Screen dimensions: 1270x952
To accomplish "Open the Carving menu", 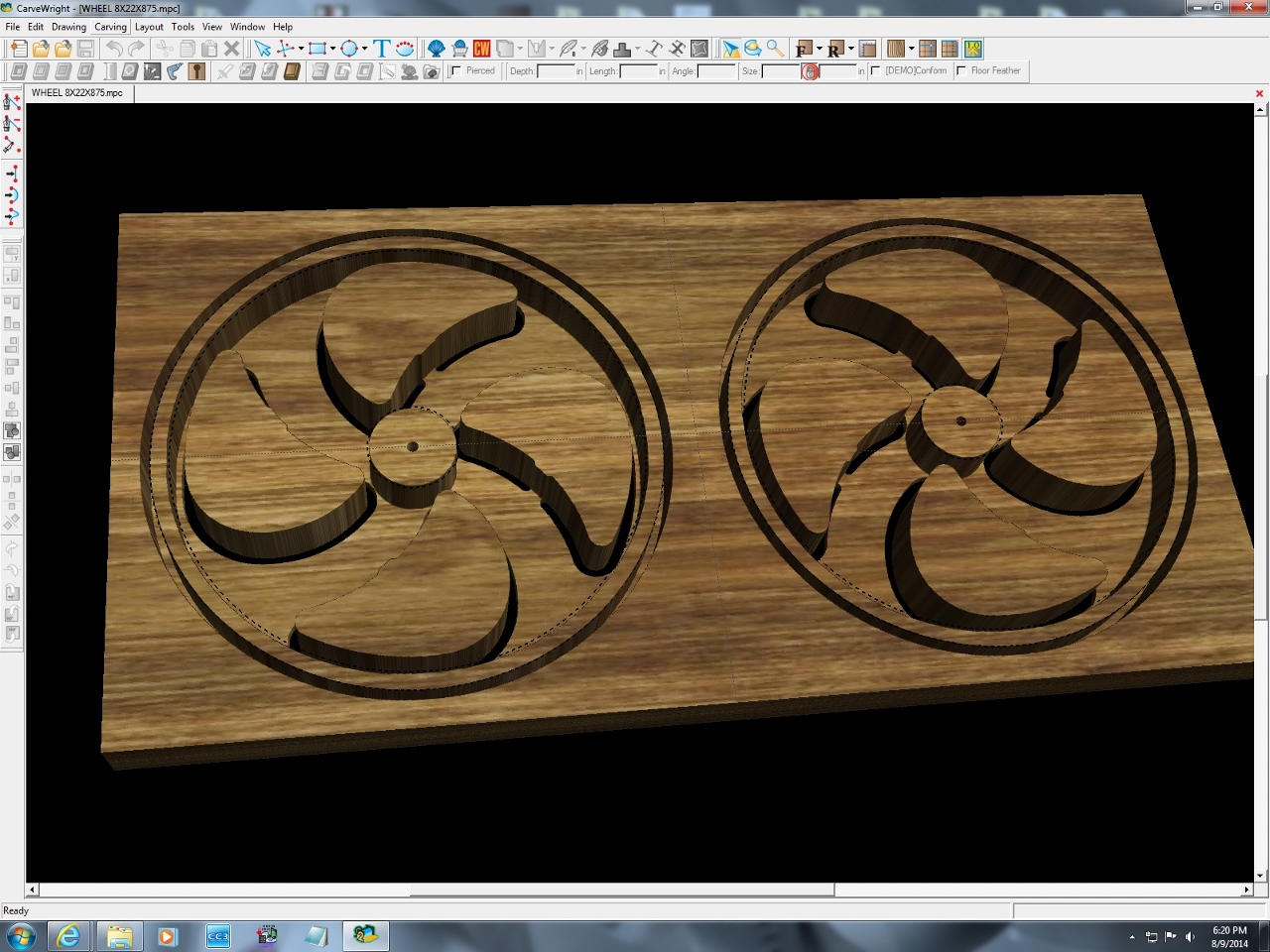I will pos(110,27).
